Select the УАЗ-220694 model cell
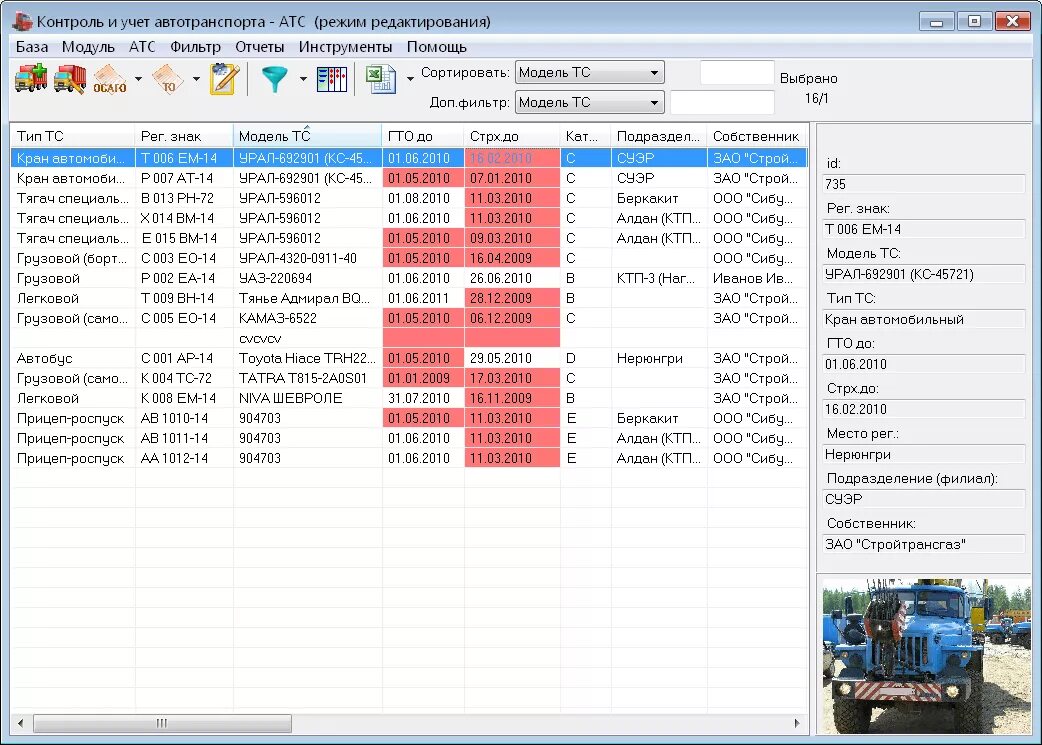This screenshot has height=745, width=1042. click(308, 278)
